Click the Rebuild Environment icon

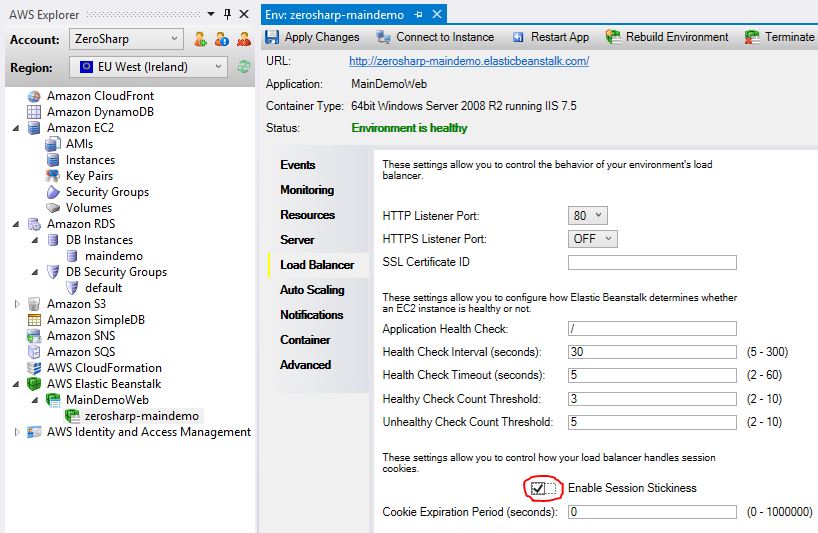[612, 37]
